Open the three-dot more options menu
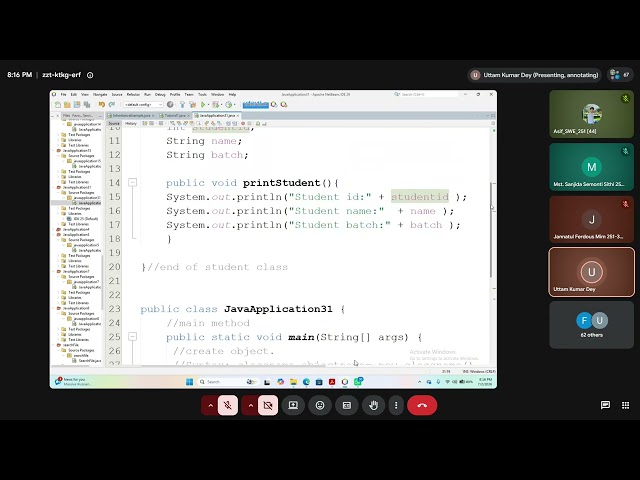This screenshot has width=640, height=480. (396, 405)
